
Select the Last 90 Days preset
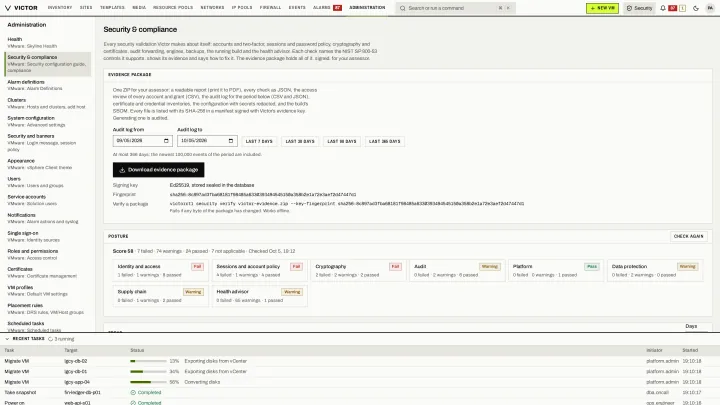click(342, 141)
